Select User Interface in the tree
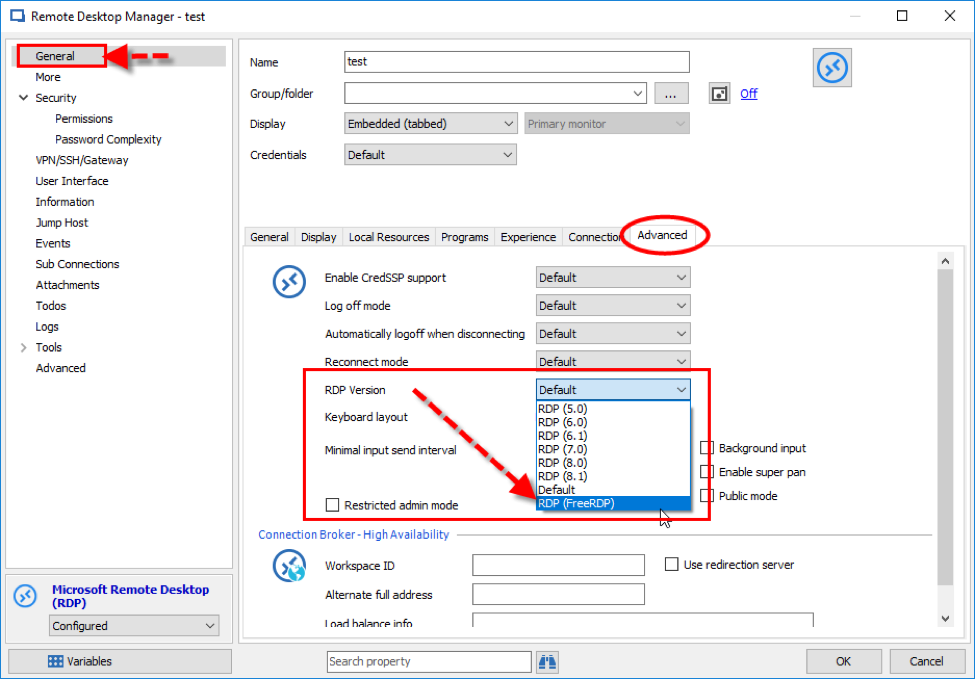This screenshot has width=975, height=679. tap(72, 181)
